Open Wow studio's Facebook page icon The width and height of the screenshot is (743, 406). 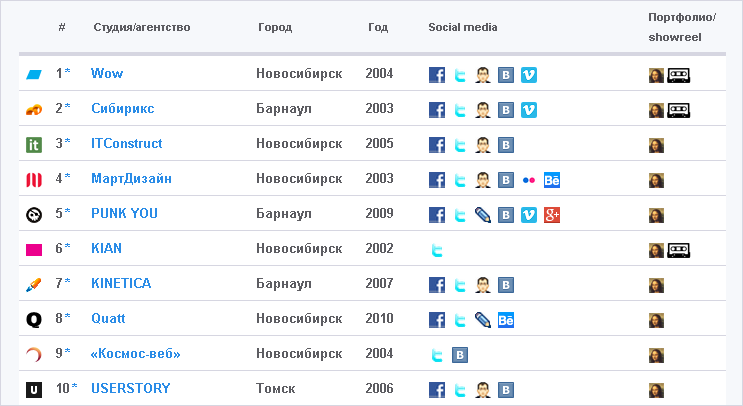[x=437, y=75]
